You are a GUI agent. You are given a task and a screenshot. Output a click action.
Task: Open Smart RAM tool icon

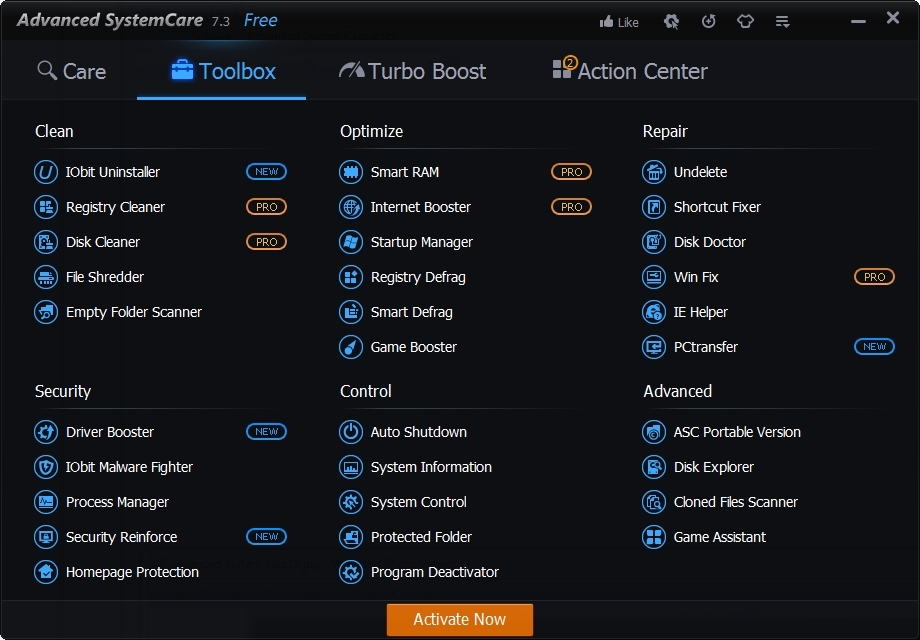point(351,172)
